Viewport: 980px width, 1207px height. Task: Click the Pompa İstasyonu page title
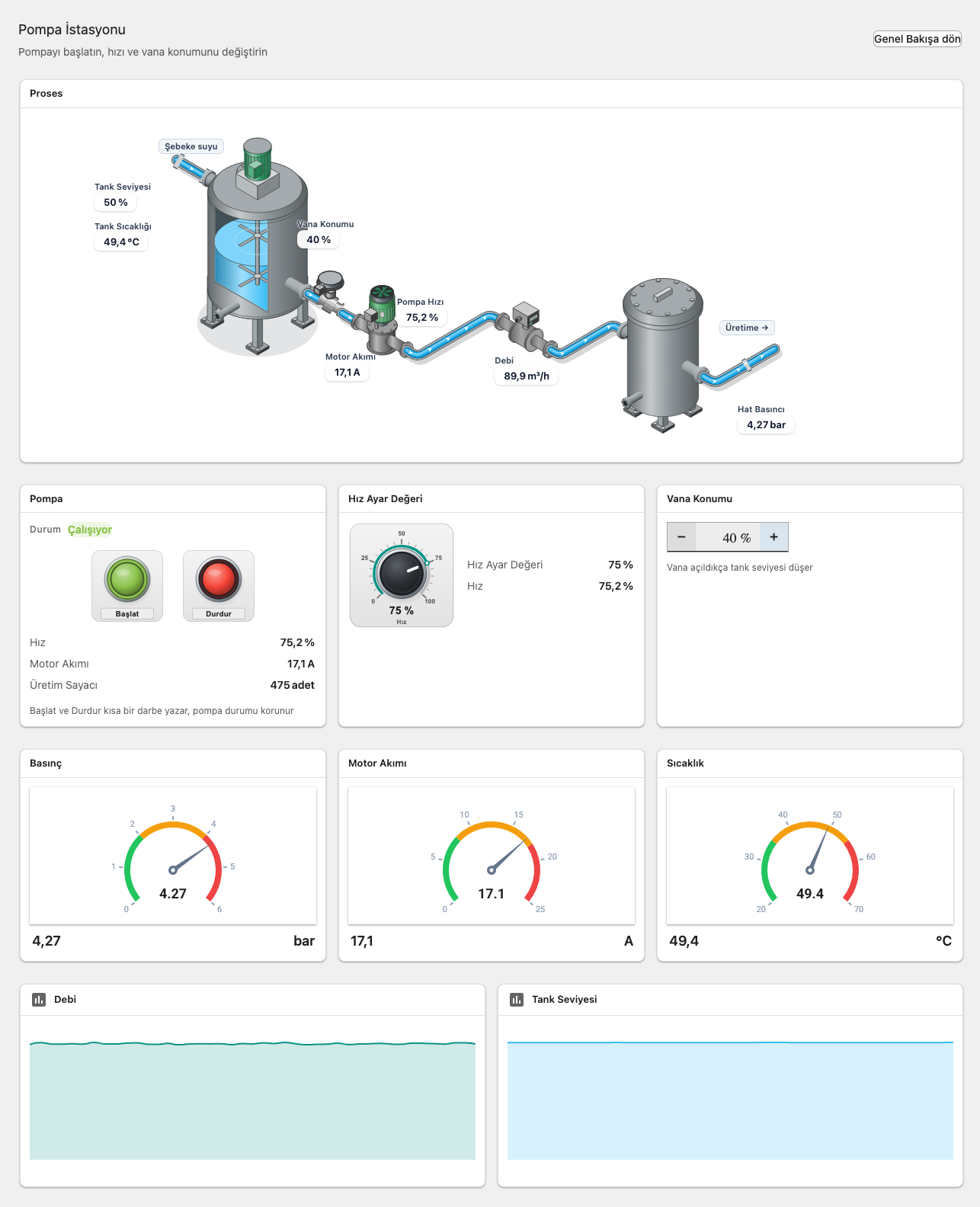coord(72,30)
